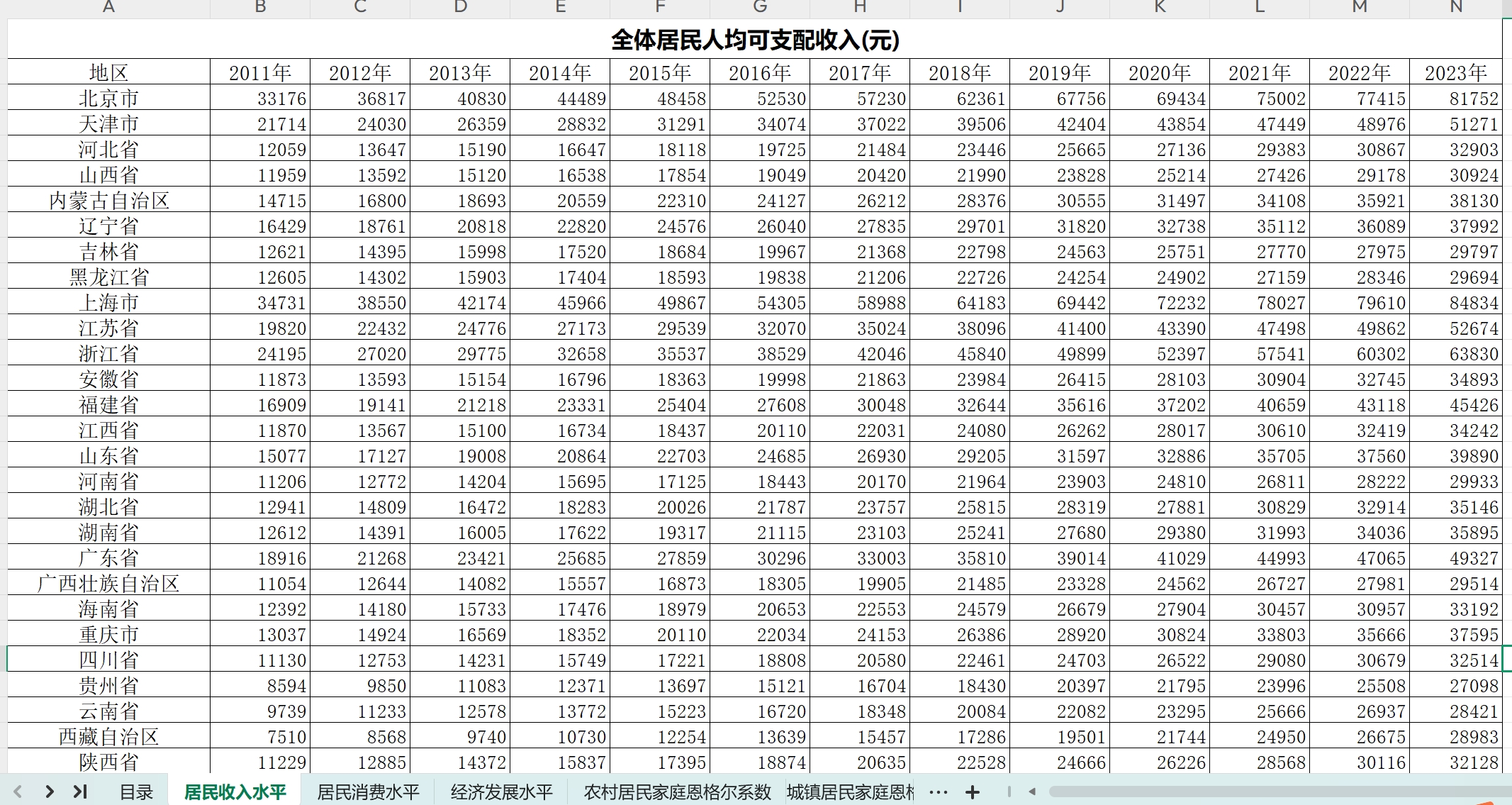Select the 2023年 header cell
1512x805 pixels.
[1455, 72]
